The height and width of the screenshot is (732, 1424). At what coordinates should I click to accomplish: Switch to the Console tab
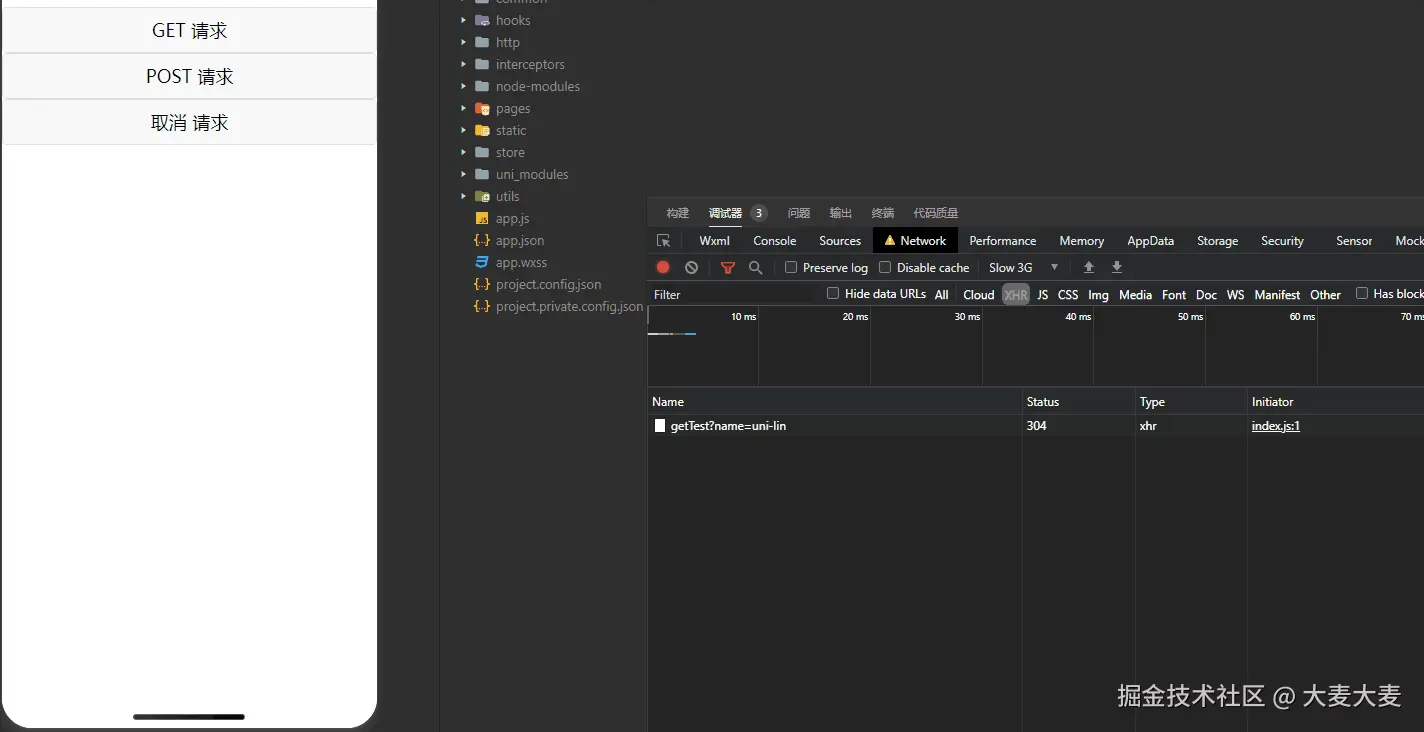coord(775,241)
